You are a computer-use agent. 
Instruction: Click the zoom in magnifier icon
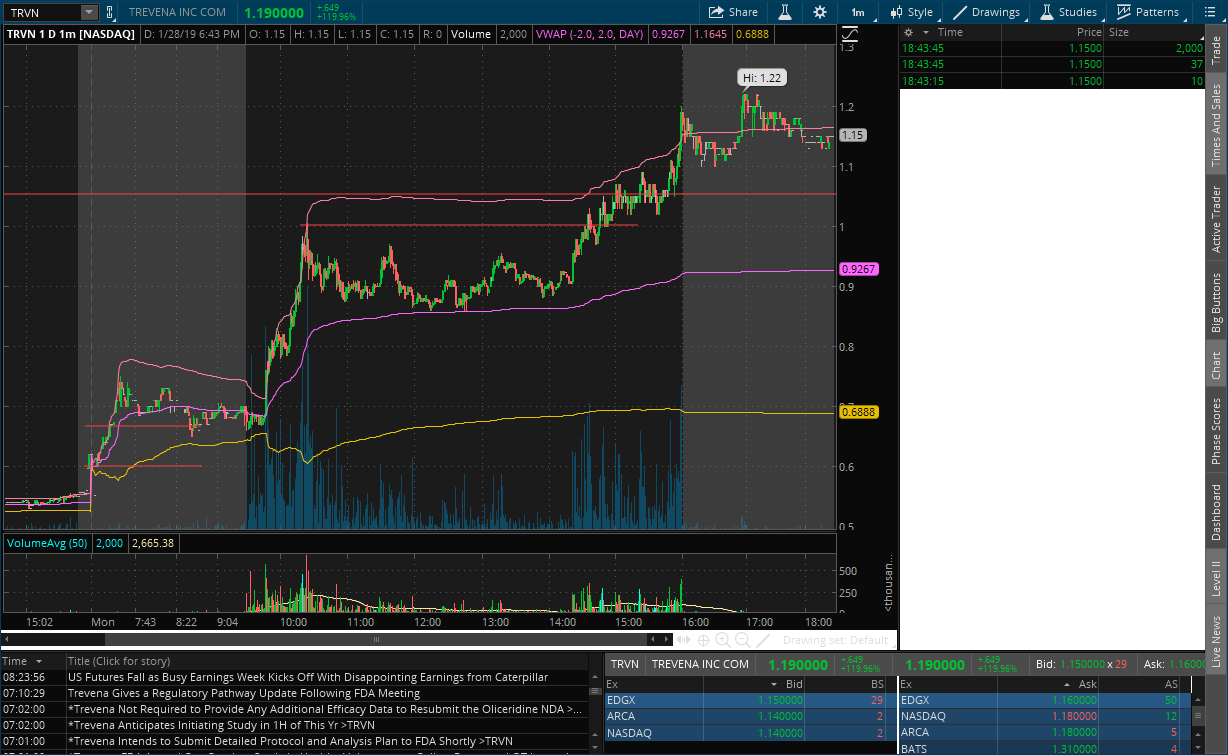click(723, 640)
